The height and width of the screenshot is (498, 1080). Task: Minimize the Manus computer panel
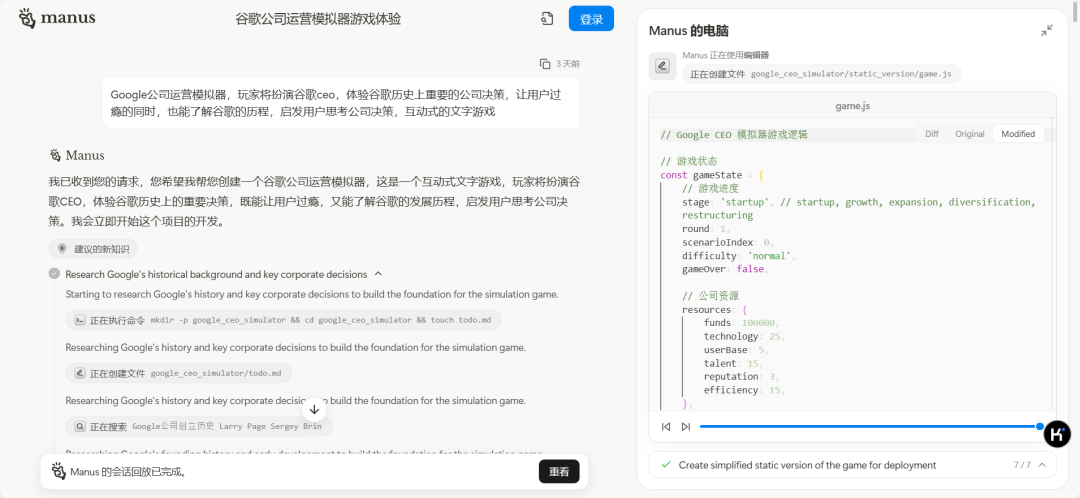[1047, 31]
